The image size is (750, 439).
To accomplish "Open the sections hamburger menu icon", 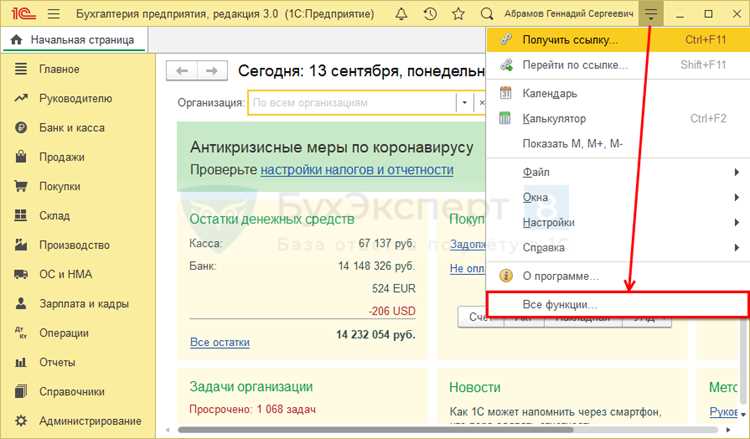I will tap(54, 14).
